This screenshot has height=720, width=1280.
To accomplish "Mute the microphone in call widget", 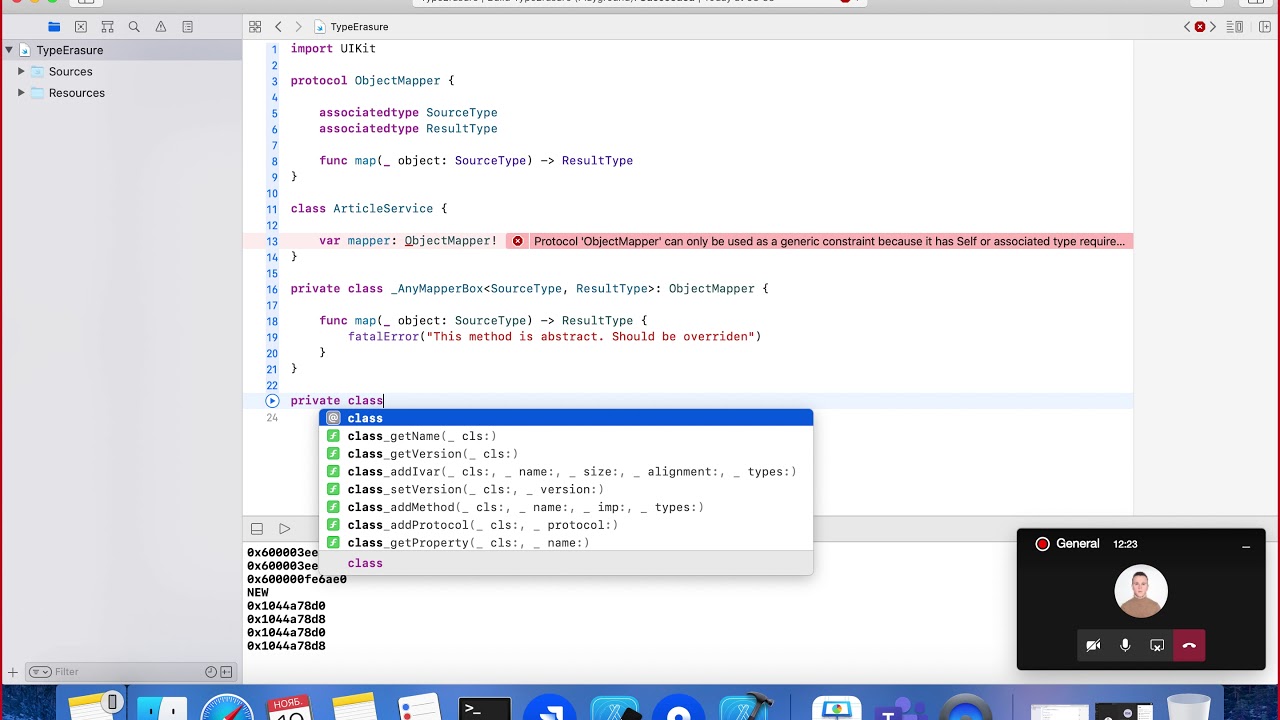I will 1125,646.
